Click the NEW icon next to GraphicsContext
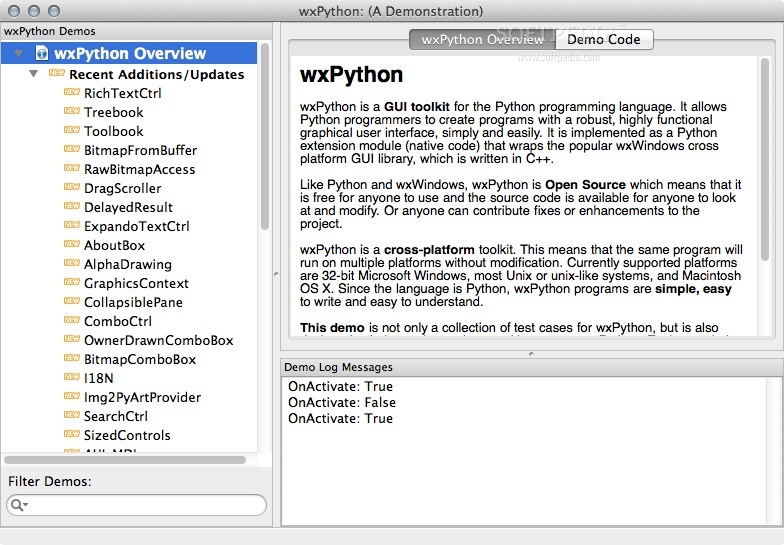This screenshot has height=545, width=784. 72,282
